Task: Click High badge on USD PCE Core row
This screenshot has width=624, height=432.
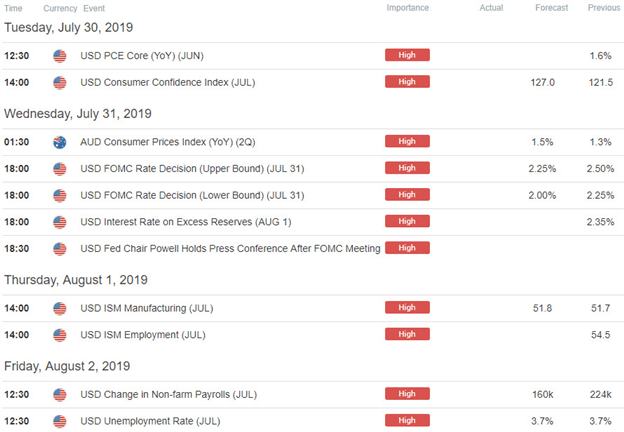Action: 407,55
